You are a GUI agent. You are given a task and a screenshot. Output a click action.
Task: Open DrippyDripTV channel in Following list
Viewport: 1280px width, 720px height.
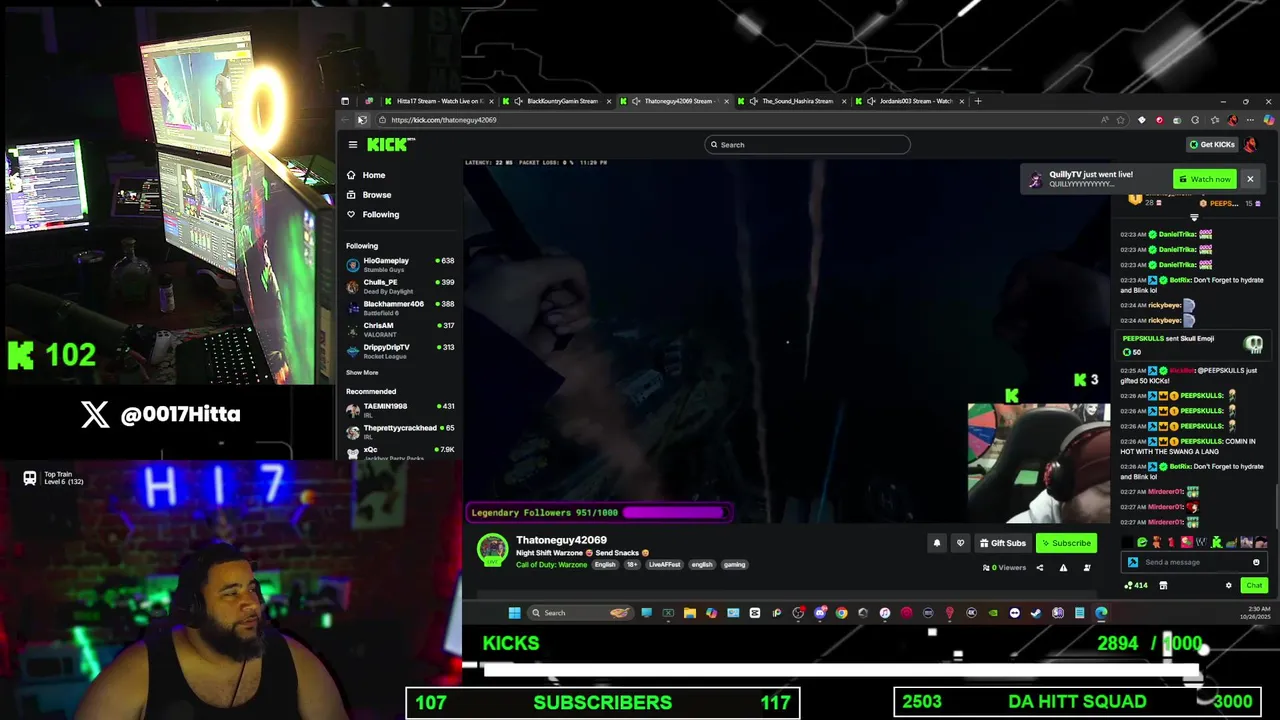[400, 351]
